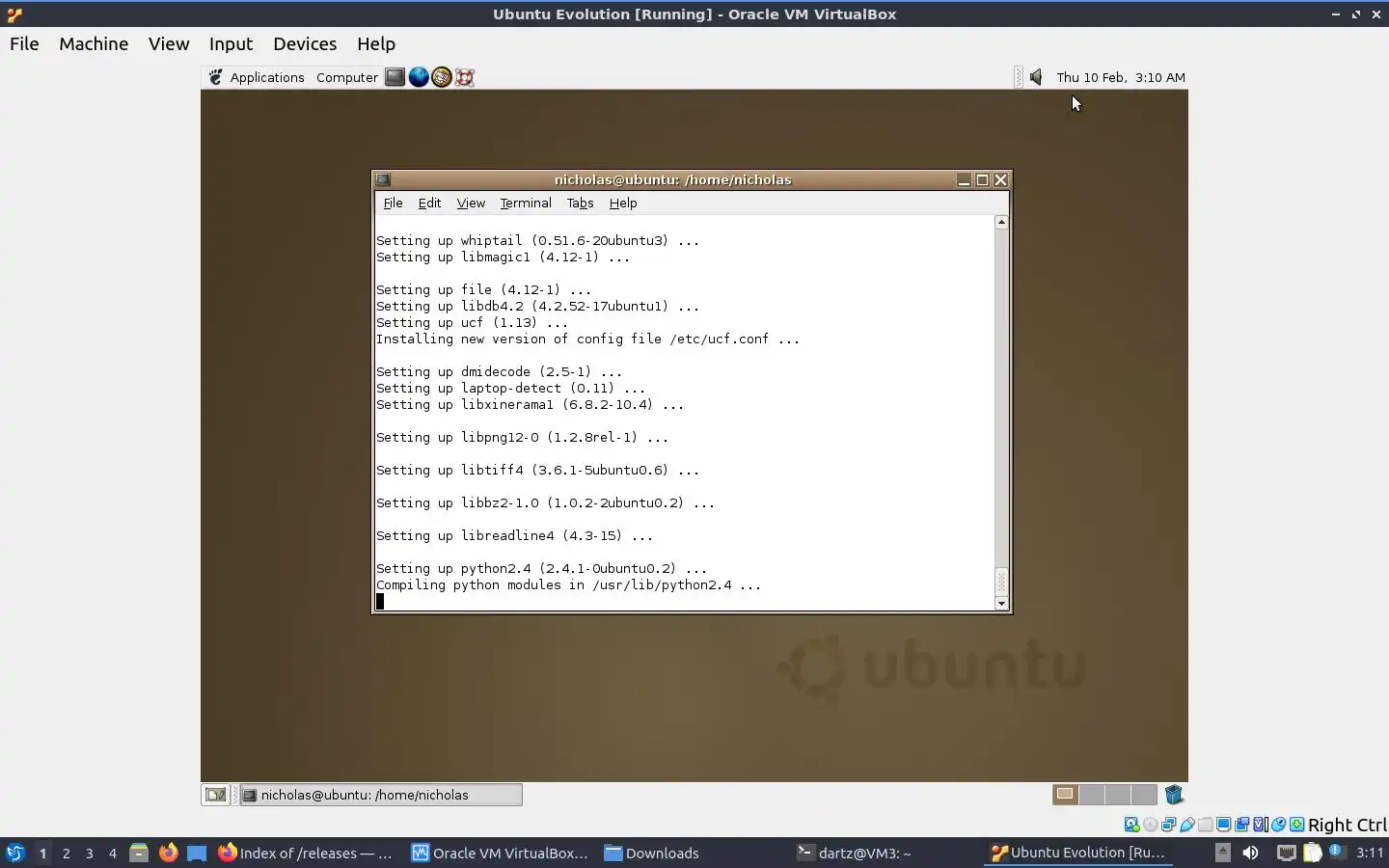Click terminal scrollbar down arrow
1389x868 pixels.
tap(1001, 604)
